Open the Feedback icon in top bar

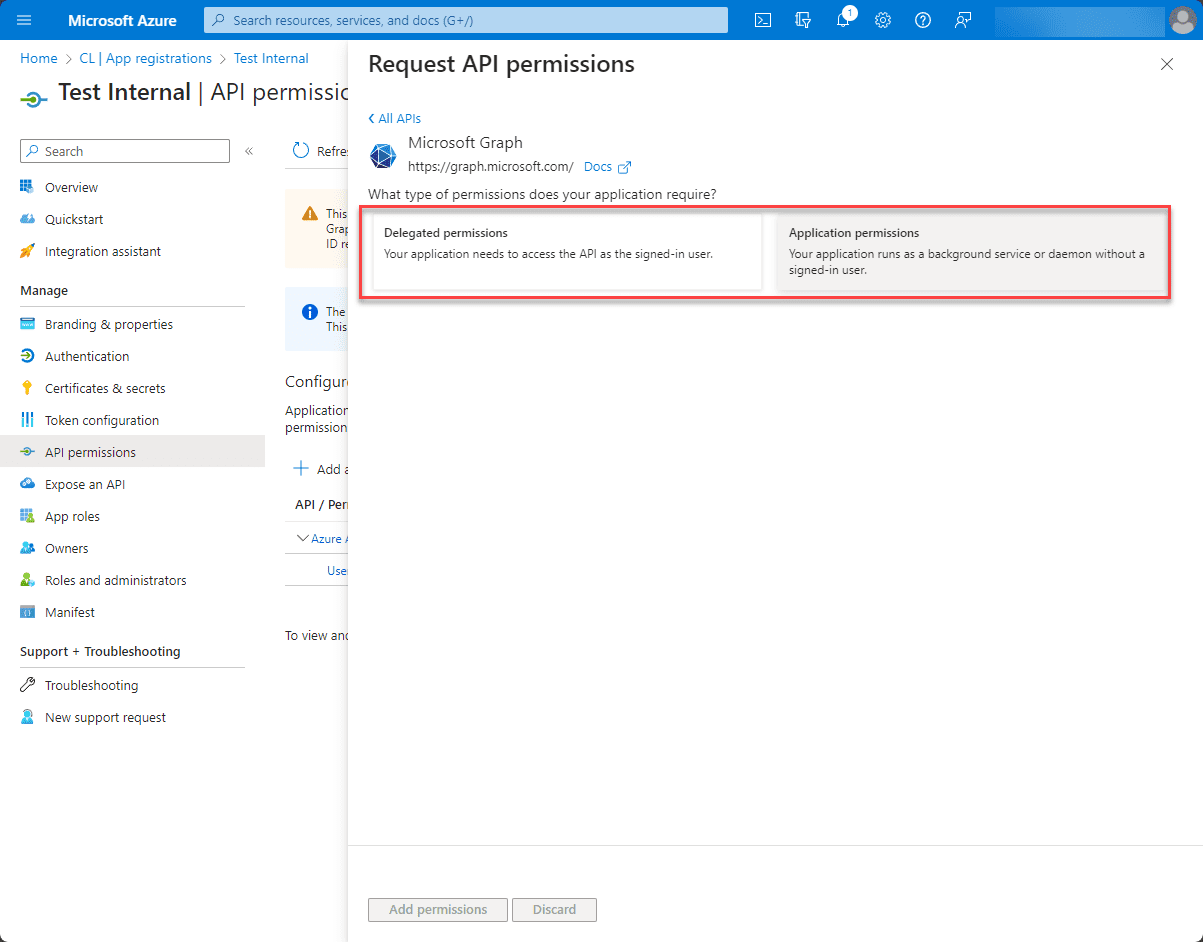click(963, 20)
